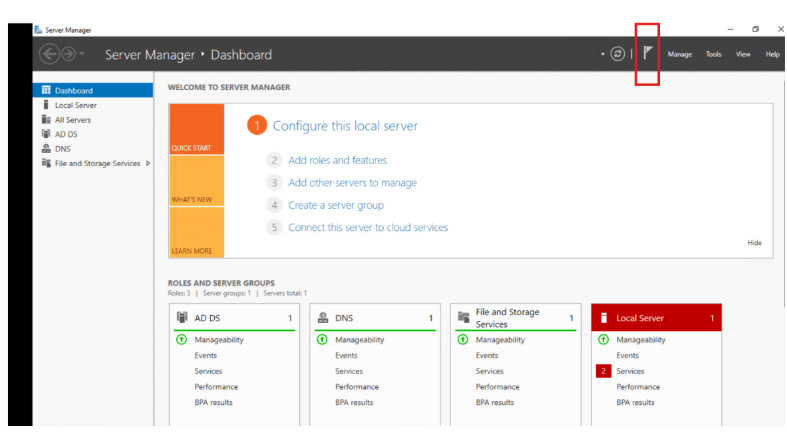787x432 pixels.
Task: Open dropdown arrow left of Refresh
Action: click(602, 54)
